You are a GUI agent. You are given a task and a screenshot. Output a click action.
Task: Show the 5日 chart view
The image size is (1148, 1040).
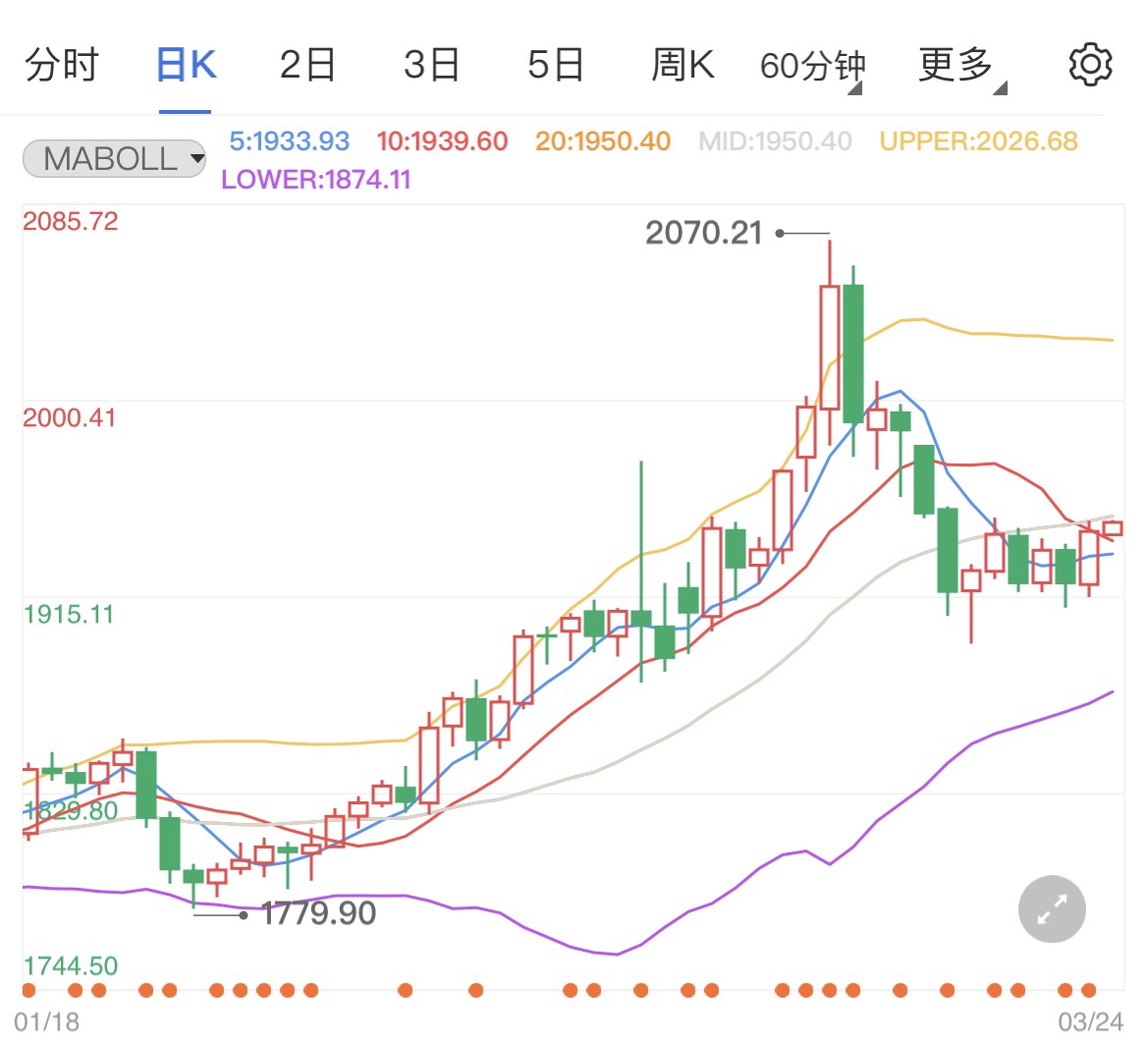click(555, 65)
